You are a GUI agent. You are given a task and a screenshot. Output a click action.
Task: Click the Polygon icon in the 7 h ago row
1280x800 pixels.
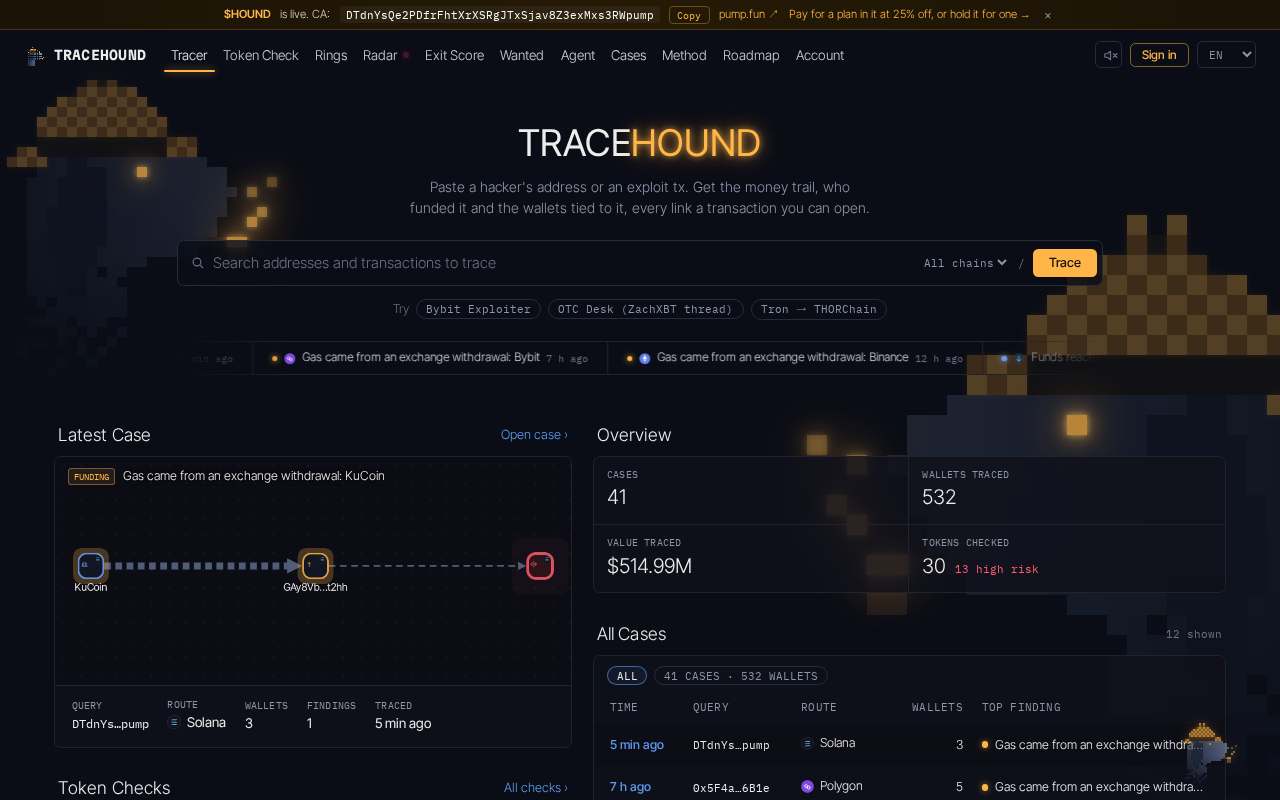pos(808,787)
